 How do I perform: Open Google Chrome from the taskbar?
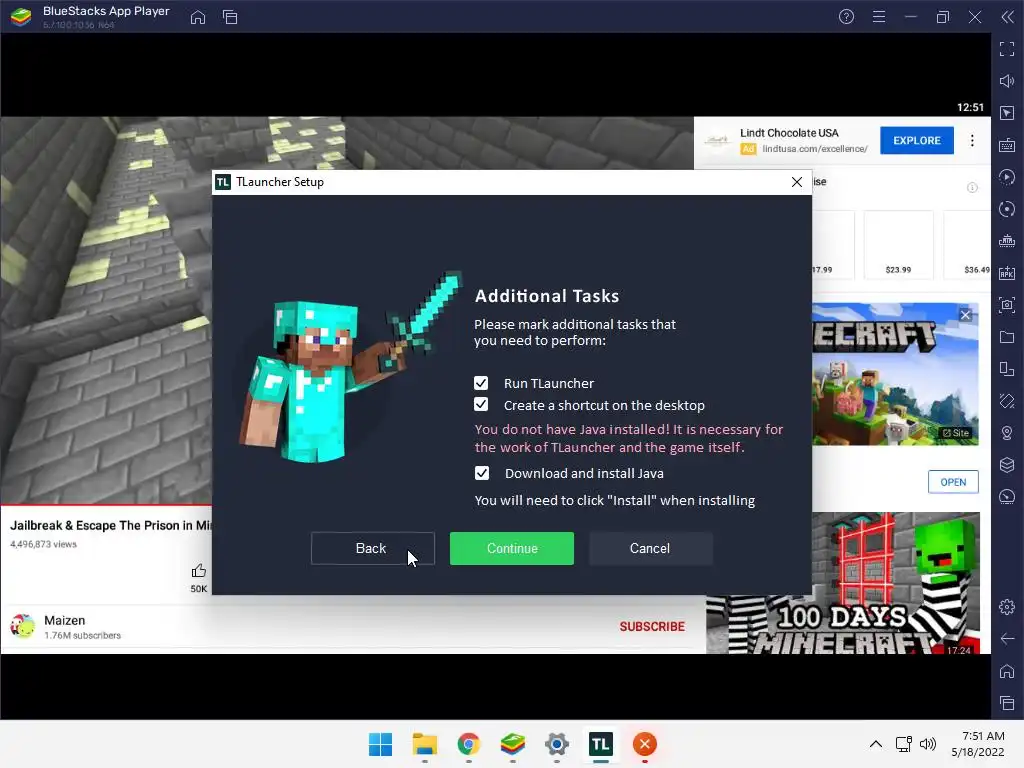click(468, 744)
